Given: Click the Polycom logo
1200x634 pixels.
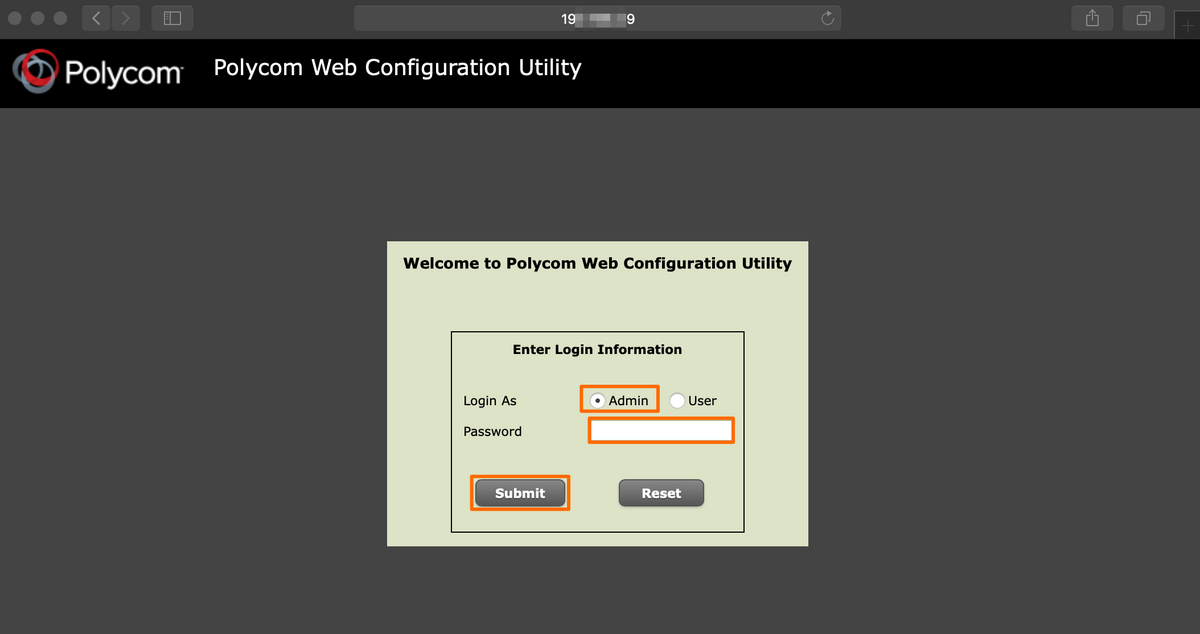Looking at the screenshot, I should pos(97,71).
